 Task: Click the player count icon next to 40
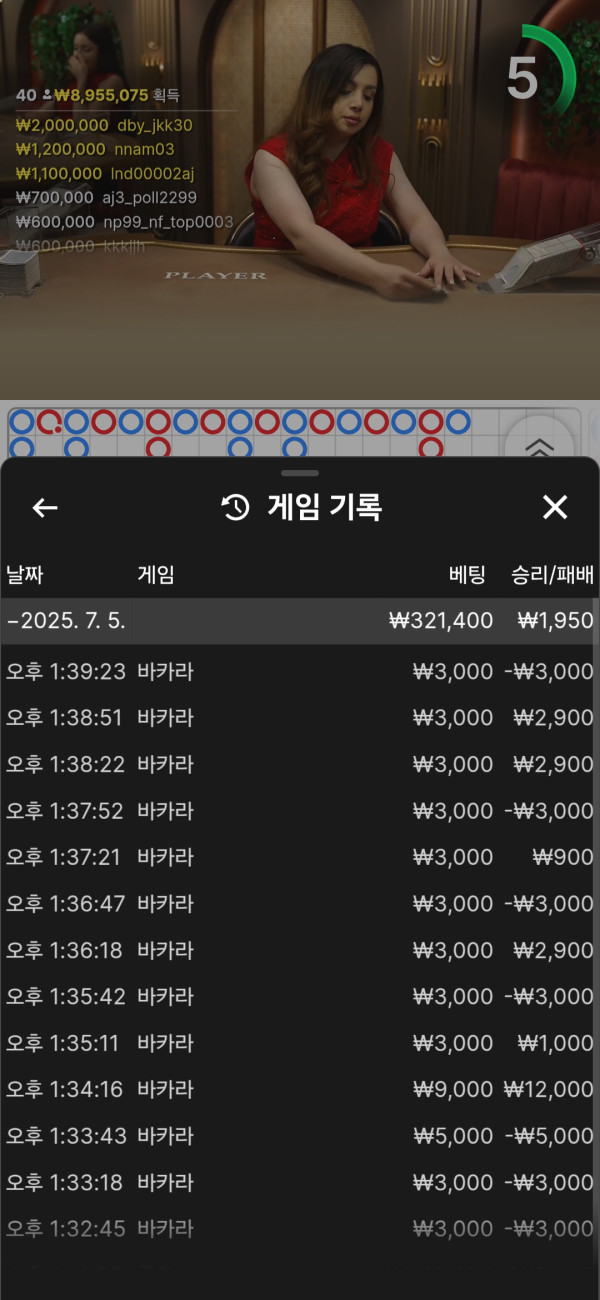coord(46,96)
